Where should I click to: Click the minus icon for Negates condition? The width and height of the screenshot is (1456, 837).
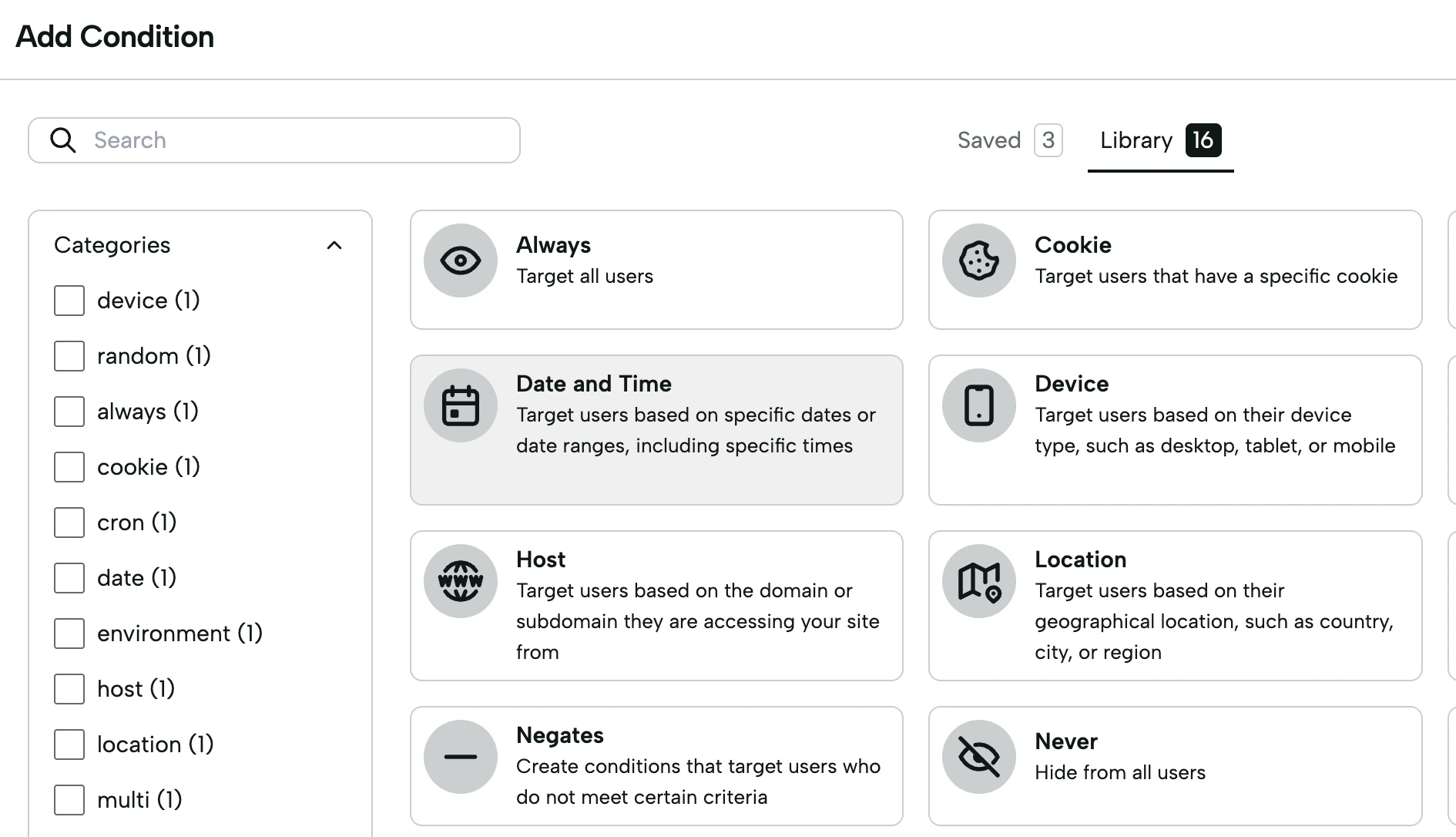[460, 757]
